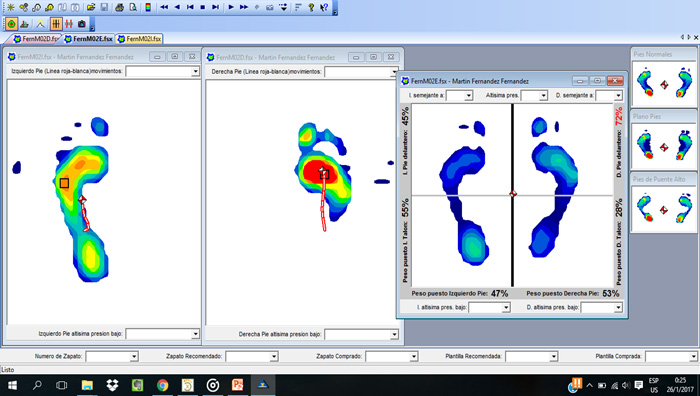This screenshot has width=700, height=396.
Task: Toggle the red two-feet comparison button
Action: pyautogui.click(x=69, y=24)
